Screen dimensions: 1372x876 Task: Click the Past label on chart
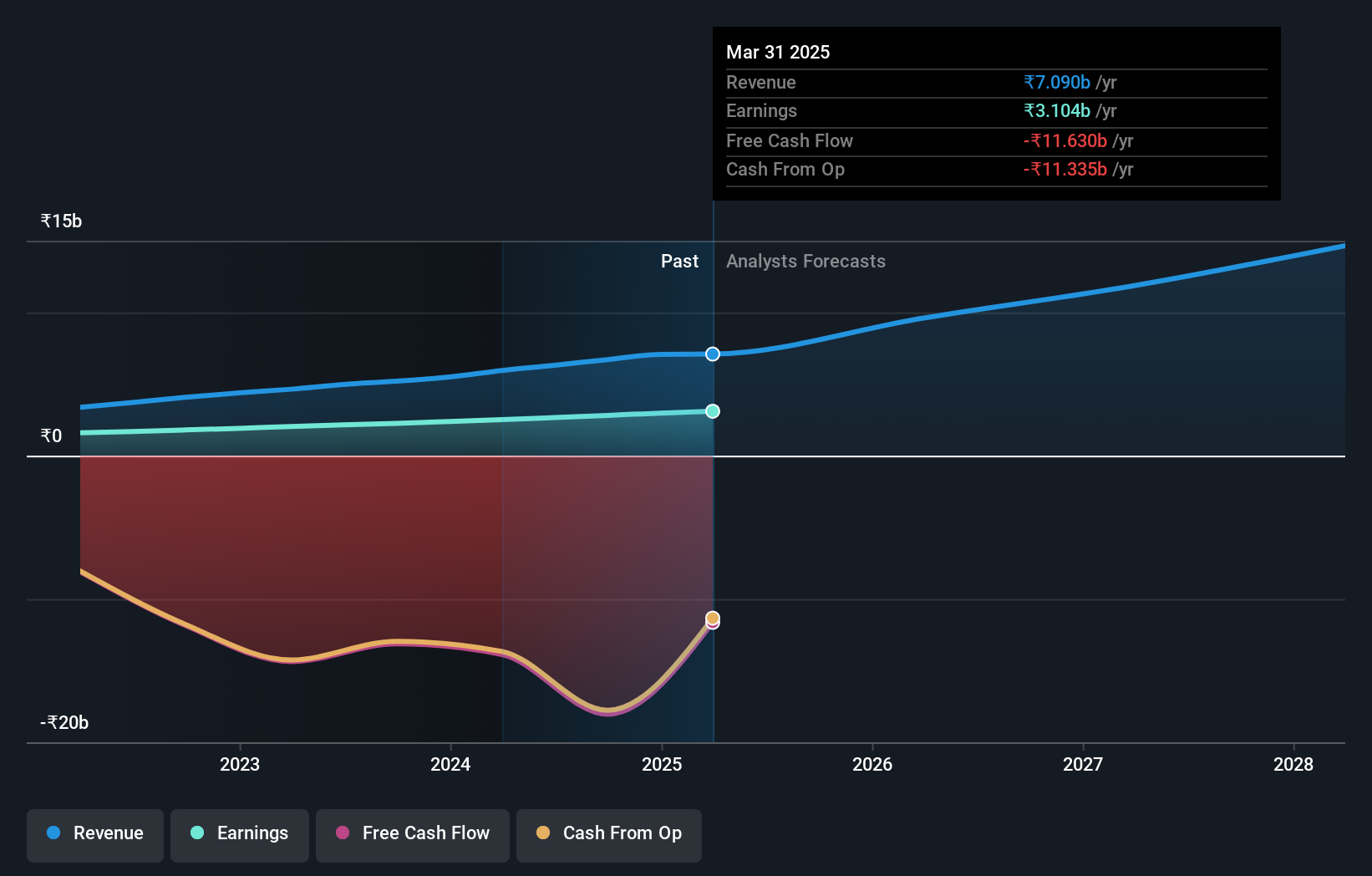679,261
